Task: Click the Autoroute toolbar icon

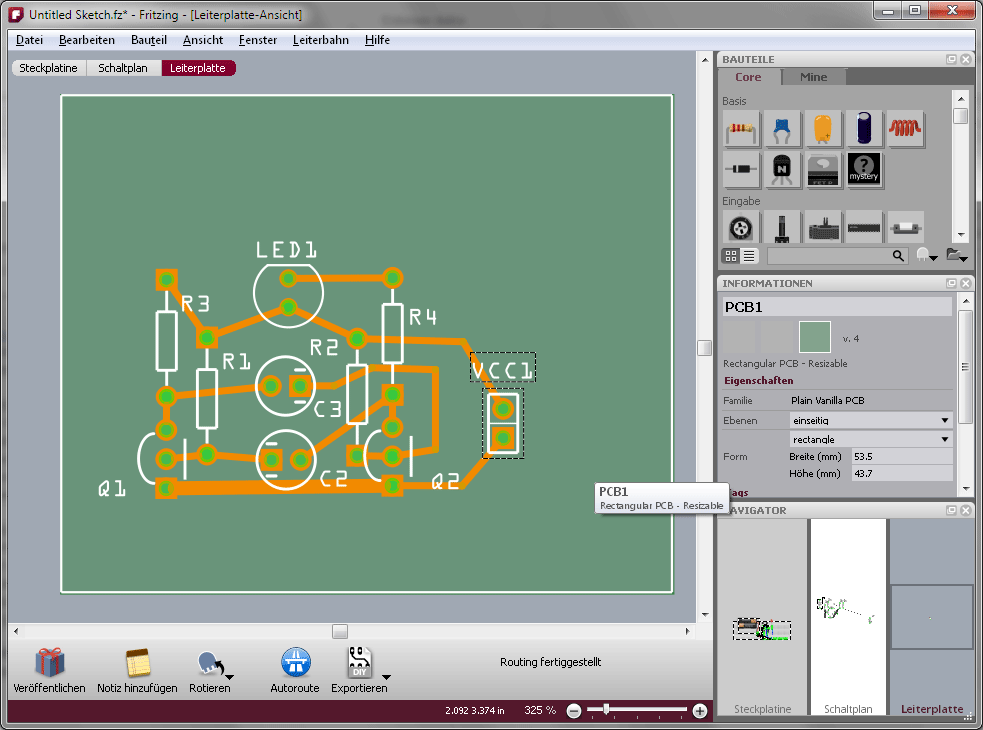Action: [295, 663]
